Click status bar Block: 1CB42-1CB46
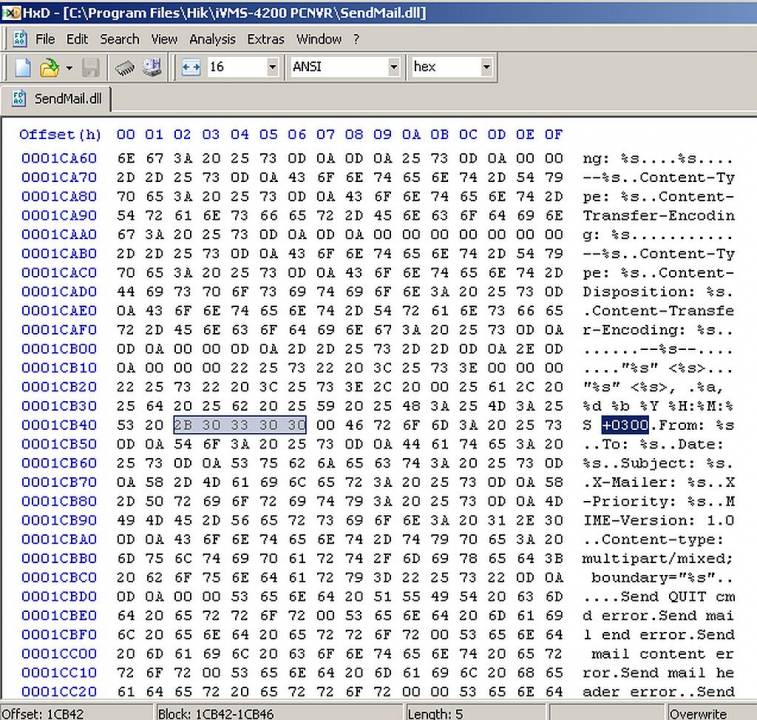The width and height of the screenshot is (757, 720). point(215,713)
